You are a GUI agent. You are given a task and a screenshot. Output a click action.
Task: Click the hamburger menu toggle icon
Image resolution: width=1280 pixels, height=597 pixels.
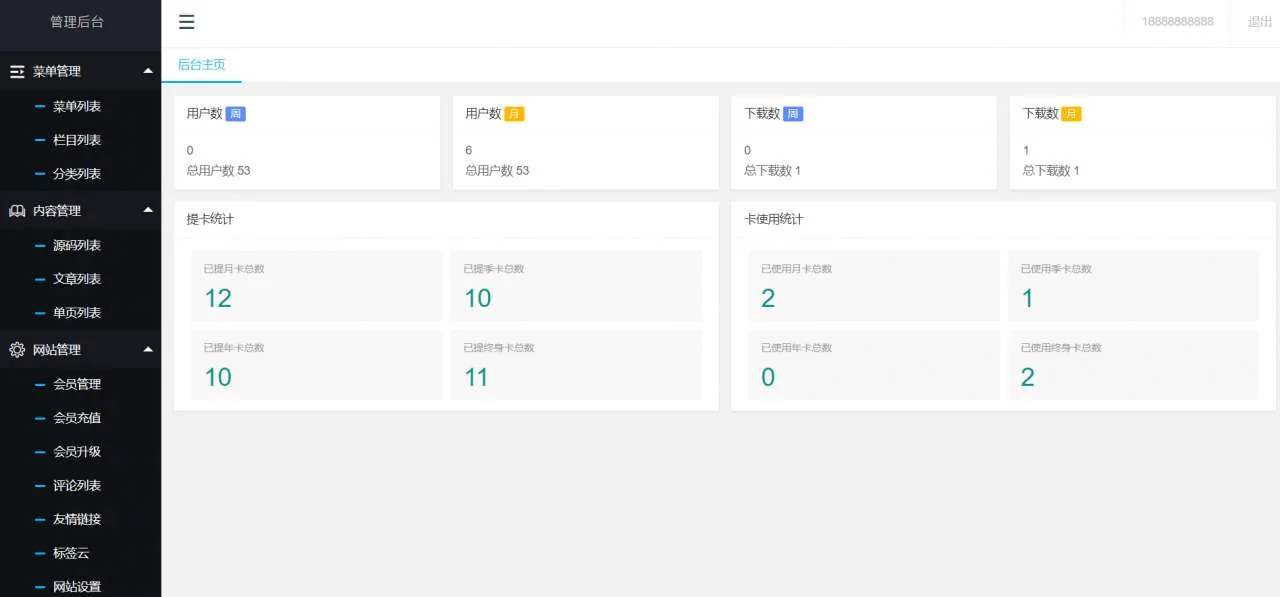point(187,22)
